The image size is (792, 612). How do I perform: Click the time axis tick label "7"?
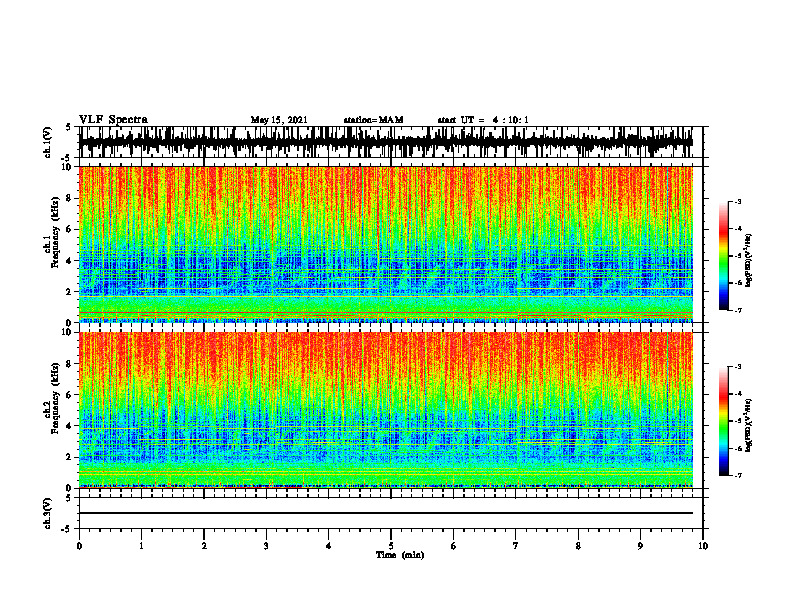[x=516, y=546]
